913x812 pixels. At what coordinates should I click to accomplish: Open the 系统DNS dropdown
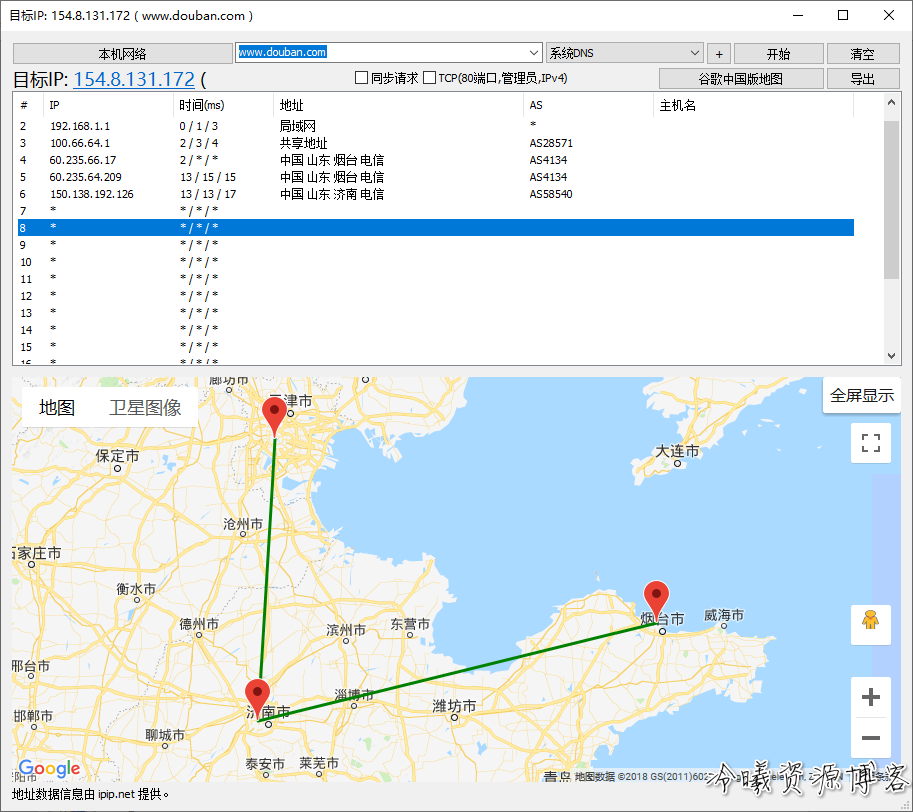point(624,53)
